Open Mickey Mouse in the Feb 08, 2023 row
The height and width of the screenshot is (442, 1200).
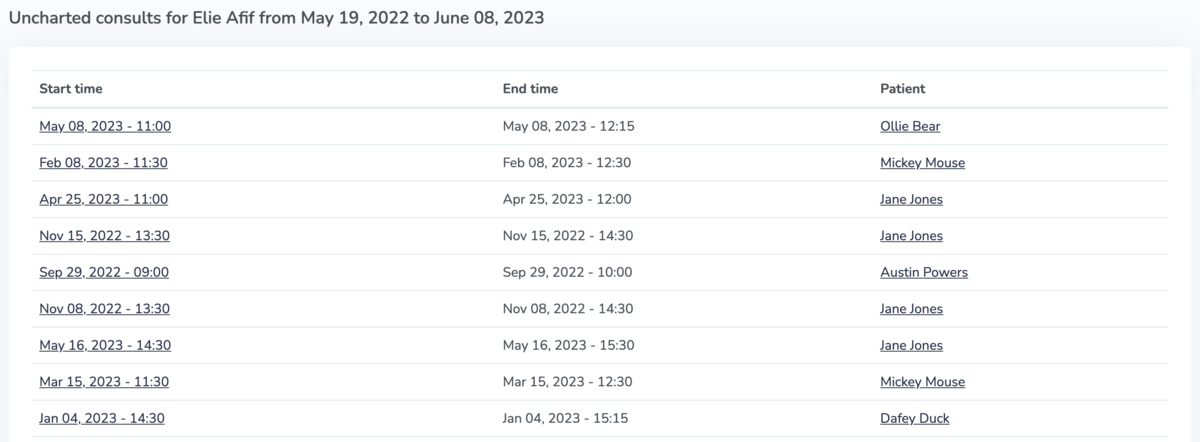922,163
